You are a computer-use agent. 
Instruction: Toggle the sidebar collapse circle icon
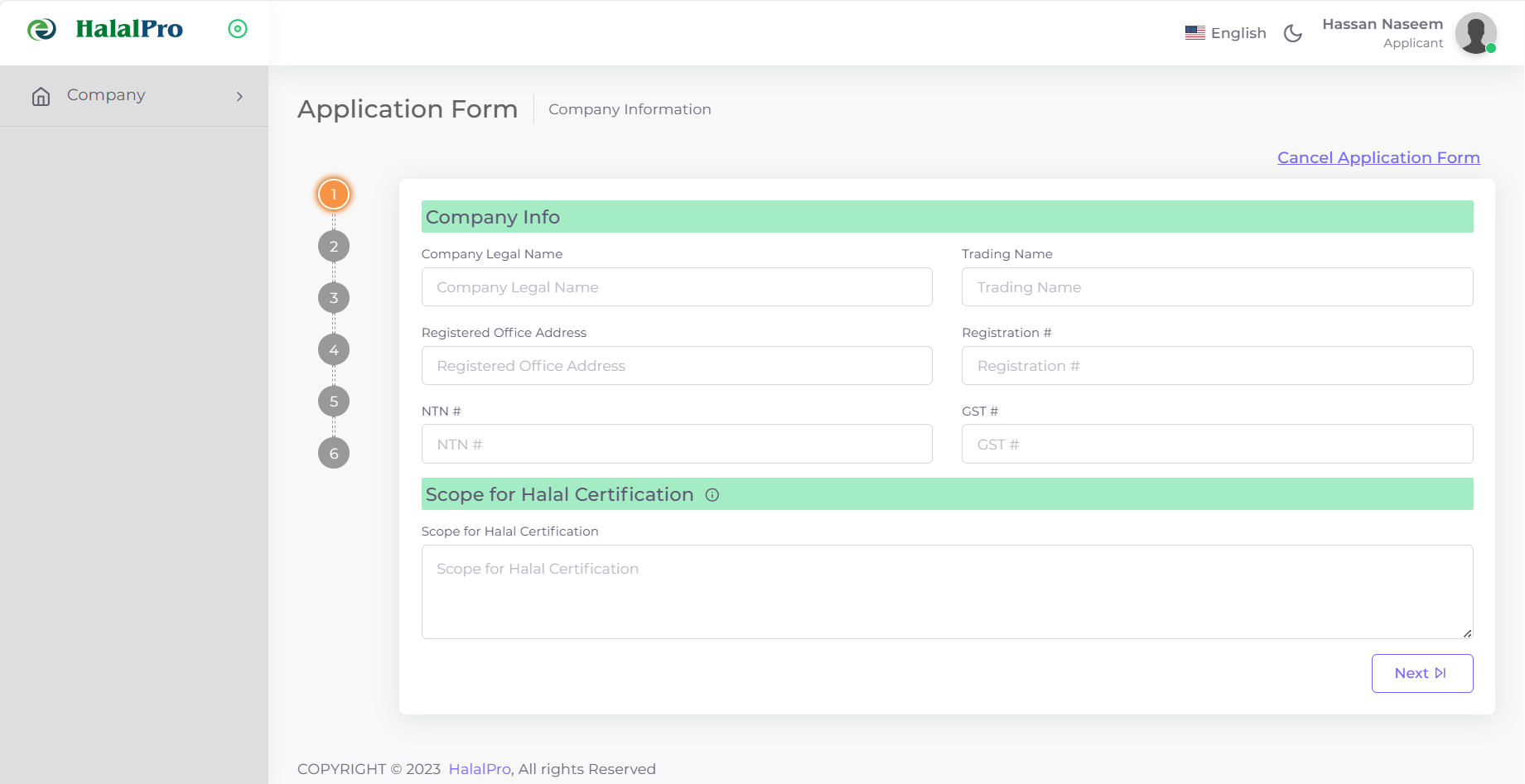click(x=238, y=29)
